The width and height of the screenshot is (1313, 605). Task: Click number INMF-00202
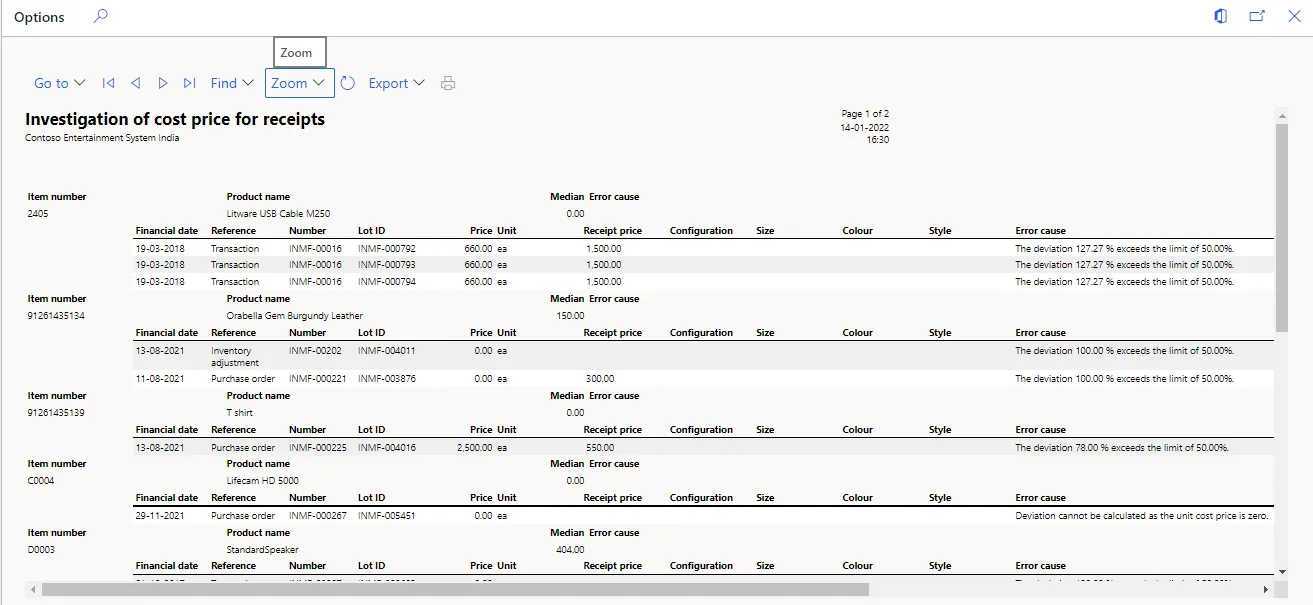315,350
